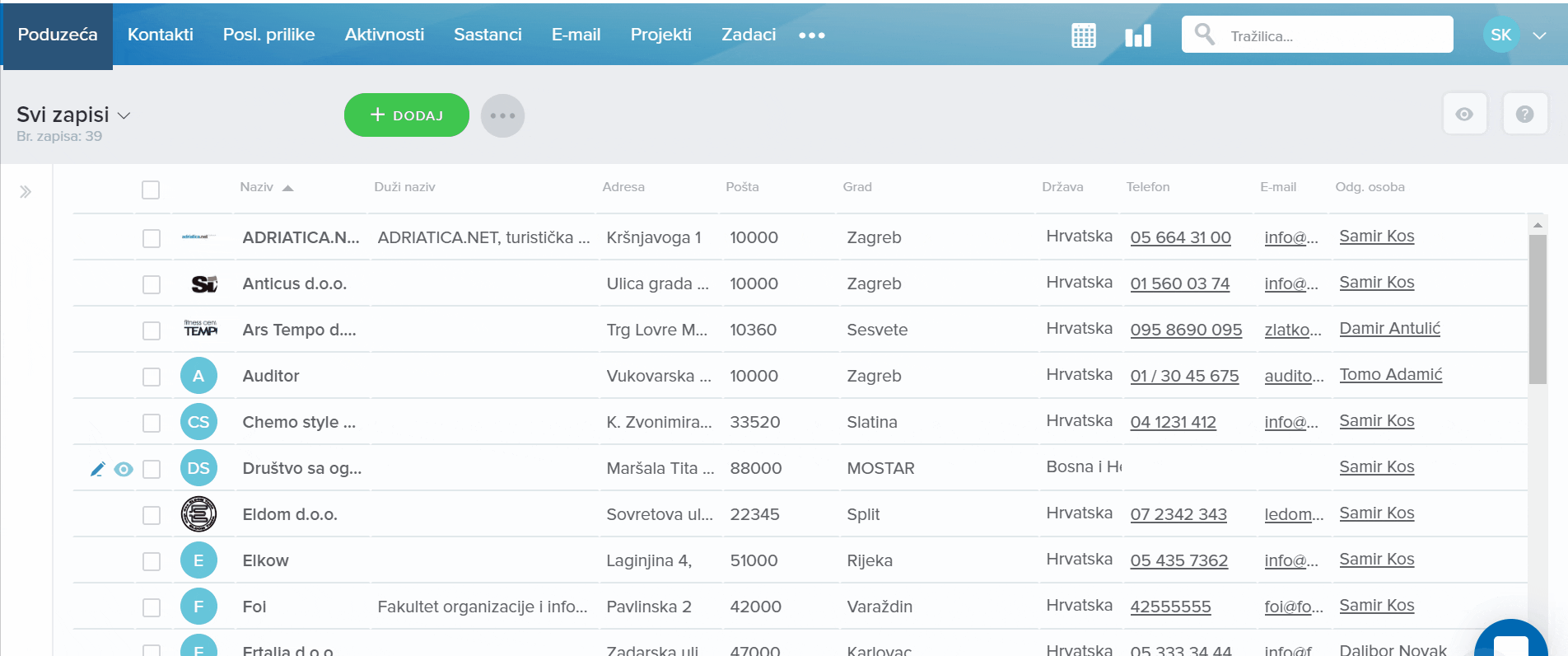Click the three-dot more menu in navigation bar
Image resolution: width=1568 pixels, height=656 pixels.
coord(811,35)
